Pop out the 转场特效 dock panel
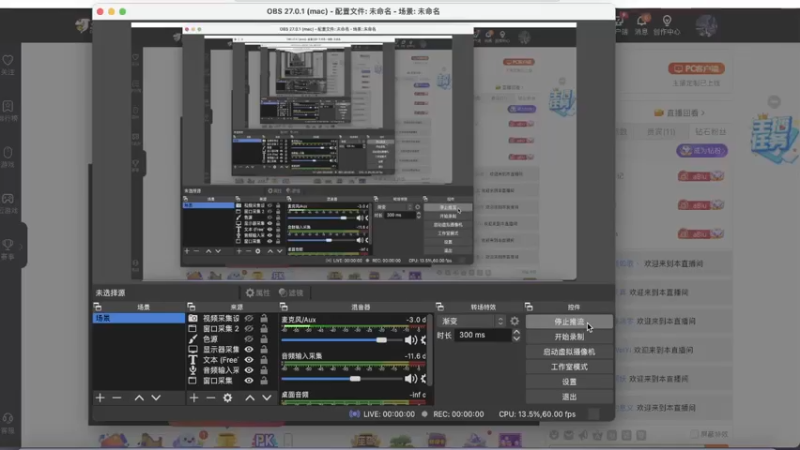 (439, 307)
